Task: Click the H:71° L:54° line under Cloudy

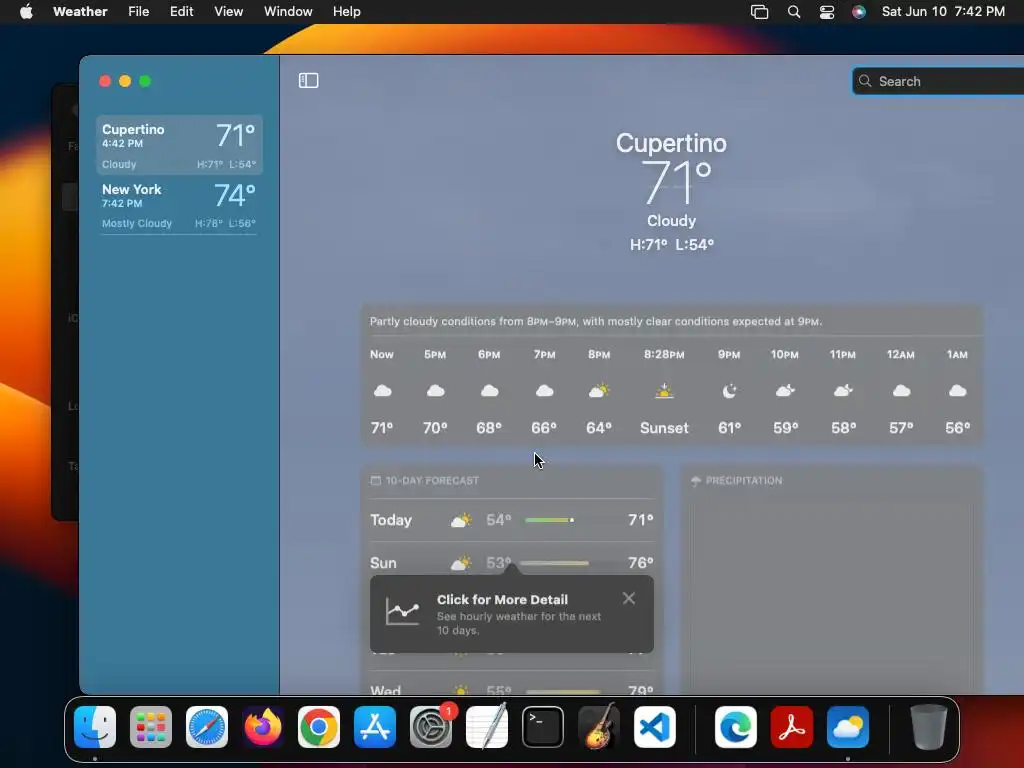Action: pyautogui.click(x=671, y=245)
